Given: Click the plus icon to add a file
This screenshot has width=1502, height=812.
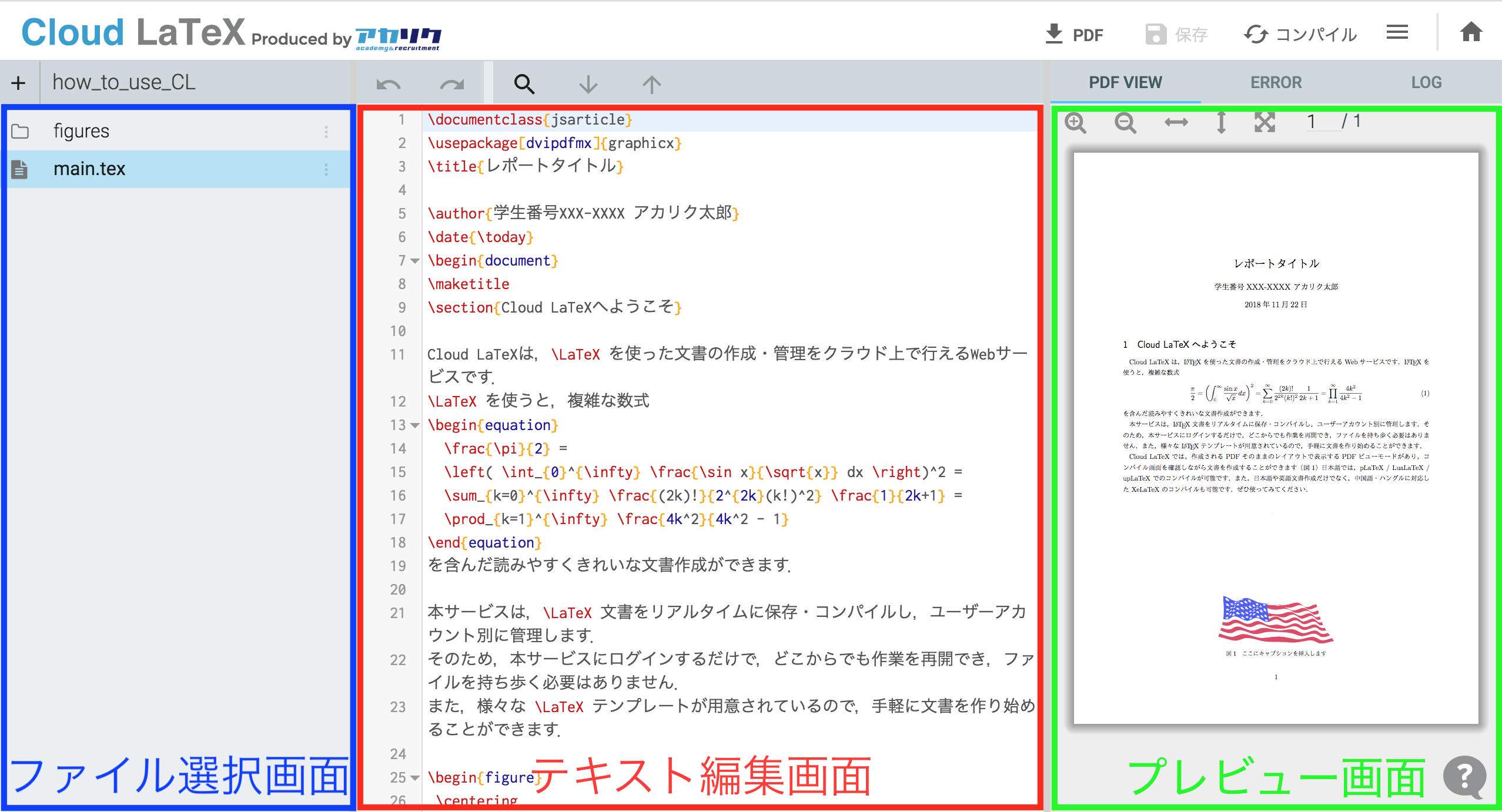Looking at the screenshot, I should [19, 83].
